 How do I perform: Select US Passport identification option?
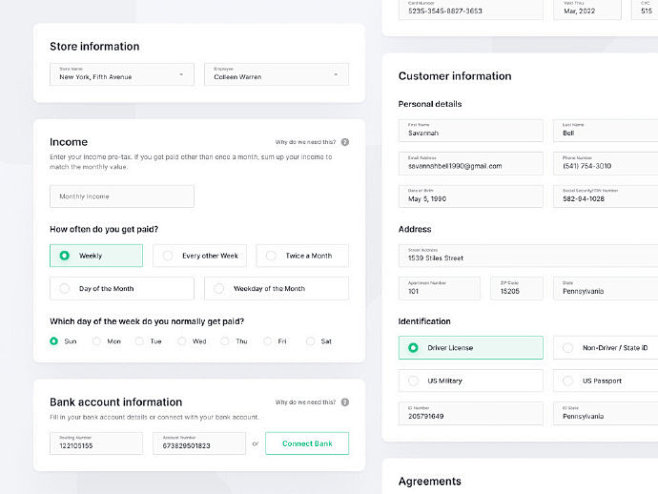pos(604,381)
